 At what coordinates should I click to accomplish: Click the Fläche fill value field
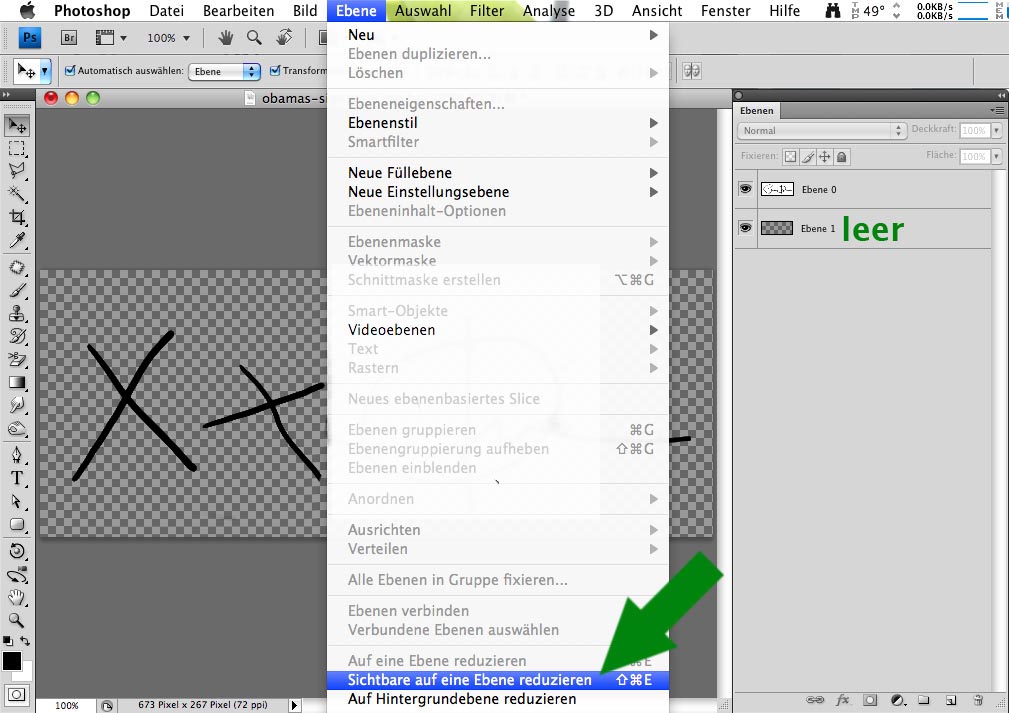click(x=974, y=156)
